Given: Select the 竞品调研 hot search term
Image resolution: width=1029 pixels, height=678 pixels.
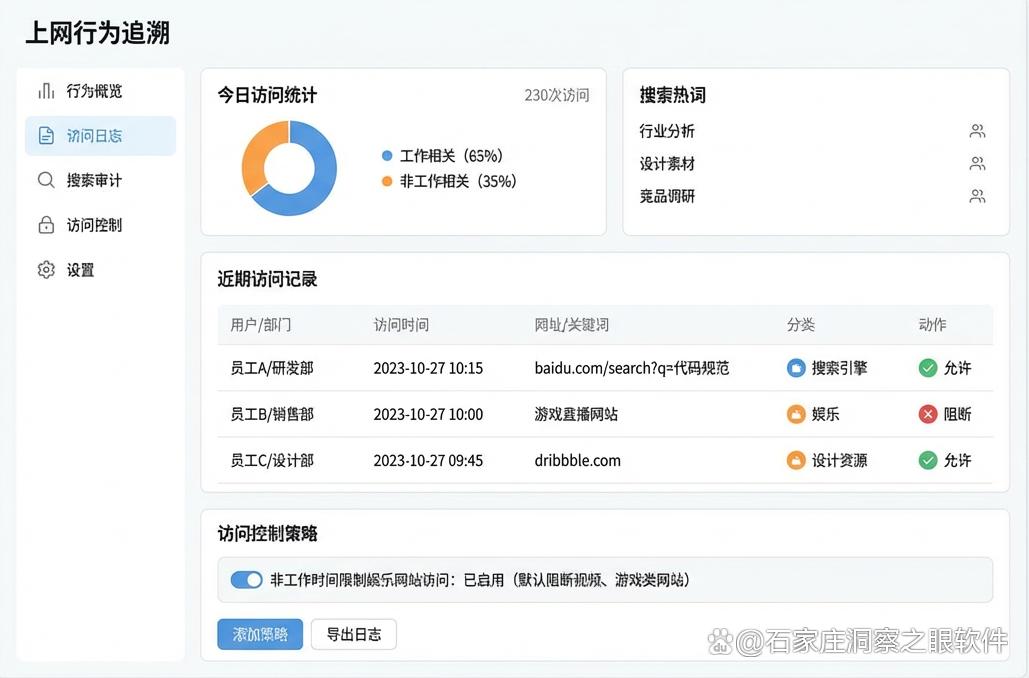Looking at the screenshot, I should 667,196.
